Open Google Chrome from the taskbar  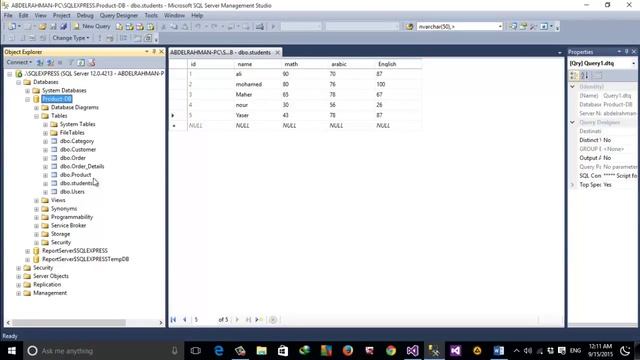391,351
